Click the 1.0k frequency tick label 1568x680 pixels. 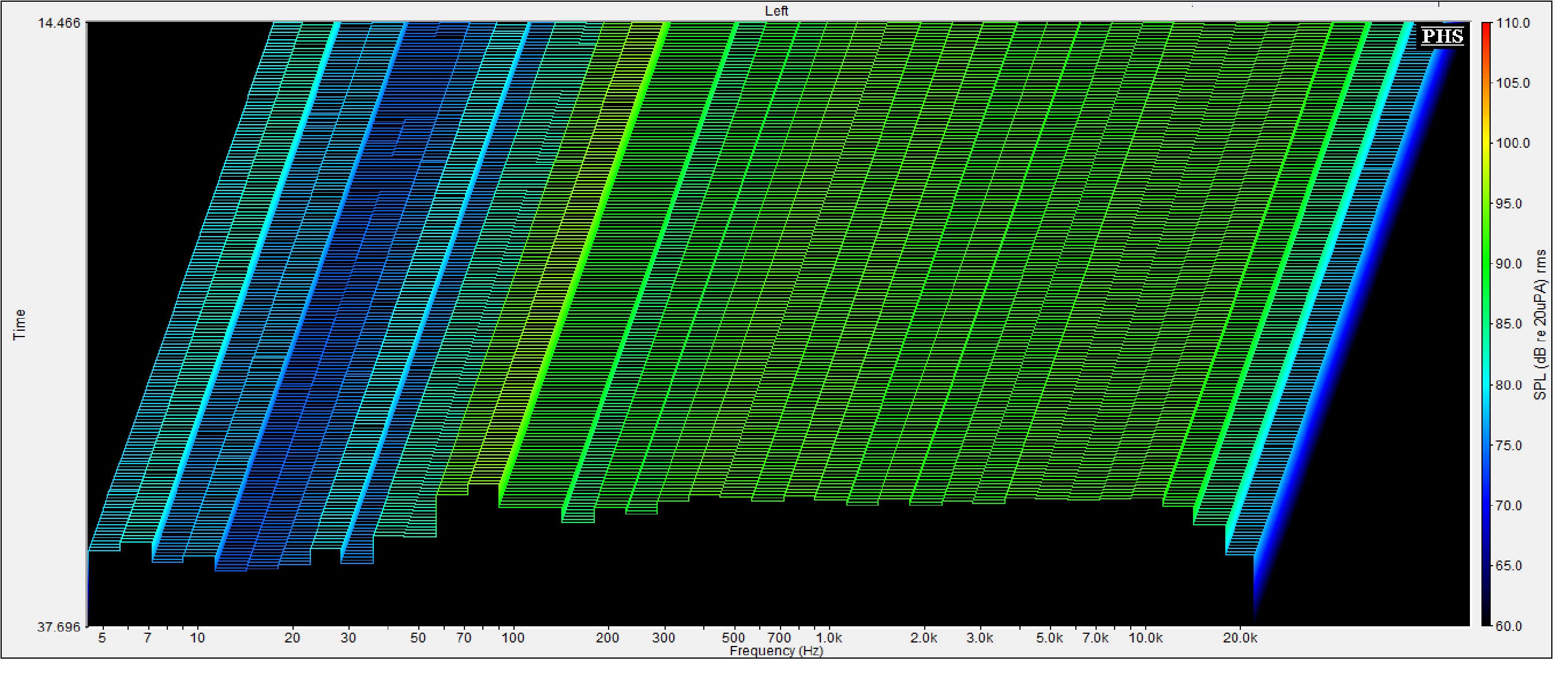point(828,638)
